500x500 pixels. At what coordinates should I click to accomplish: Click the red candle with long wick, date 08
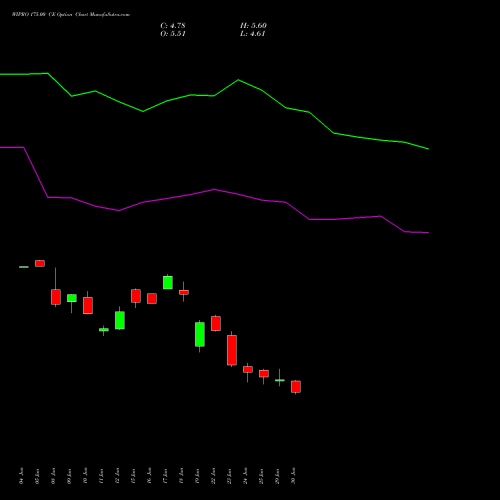point(56,297)
